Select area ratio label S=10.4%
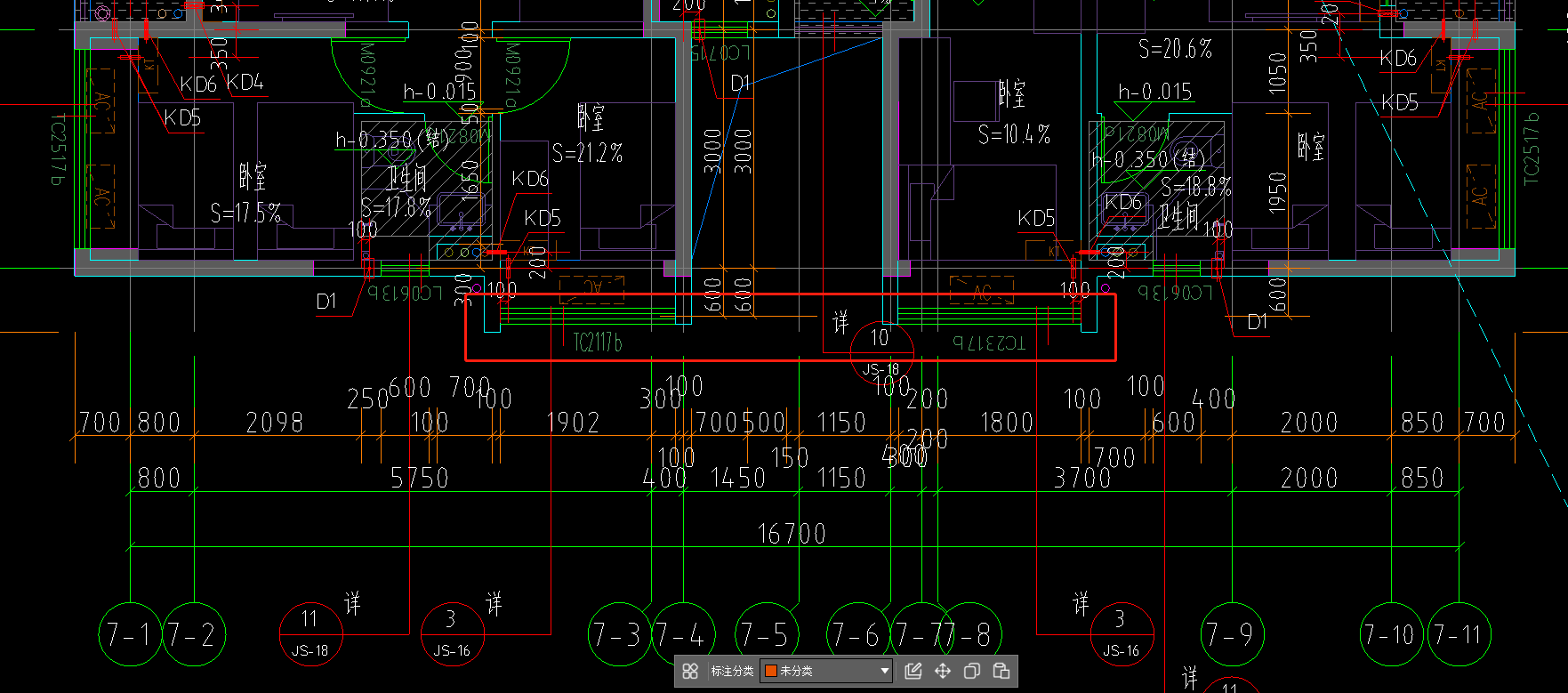 pos(1015,135)
